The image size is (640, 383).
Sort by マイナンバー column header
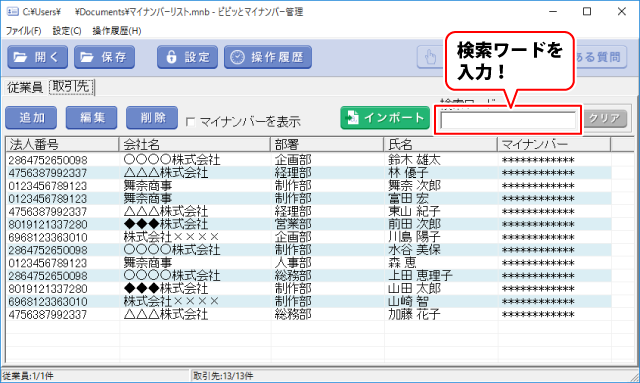(554, 144)
